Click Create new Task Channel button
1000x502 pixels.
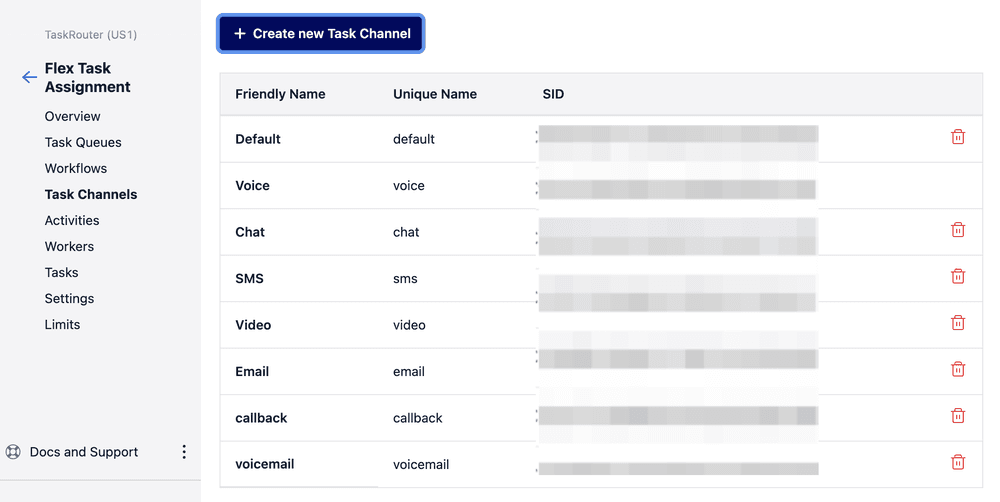point(321,34)
